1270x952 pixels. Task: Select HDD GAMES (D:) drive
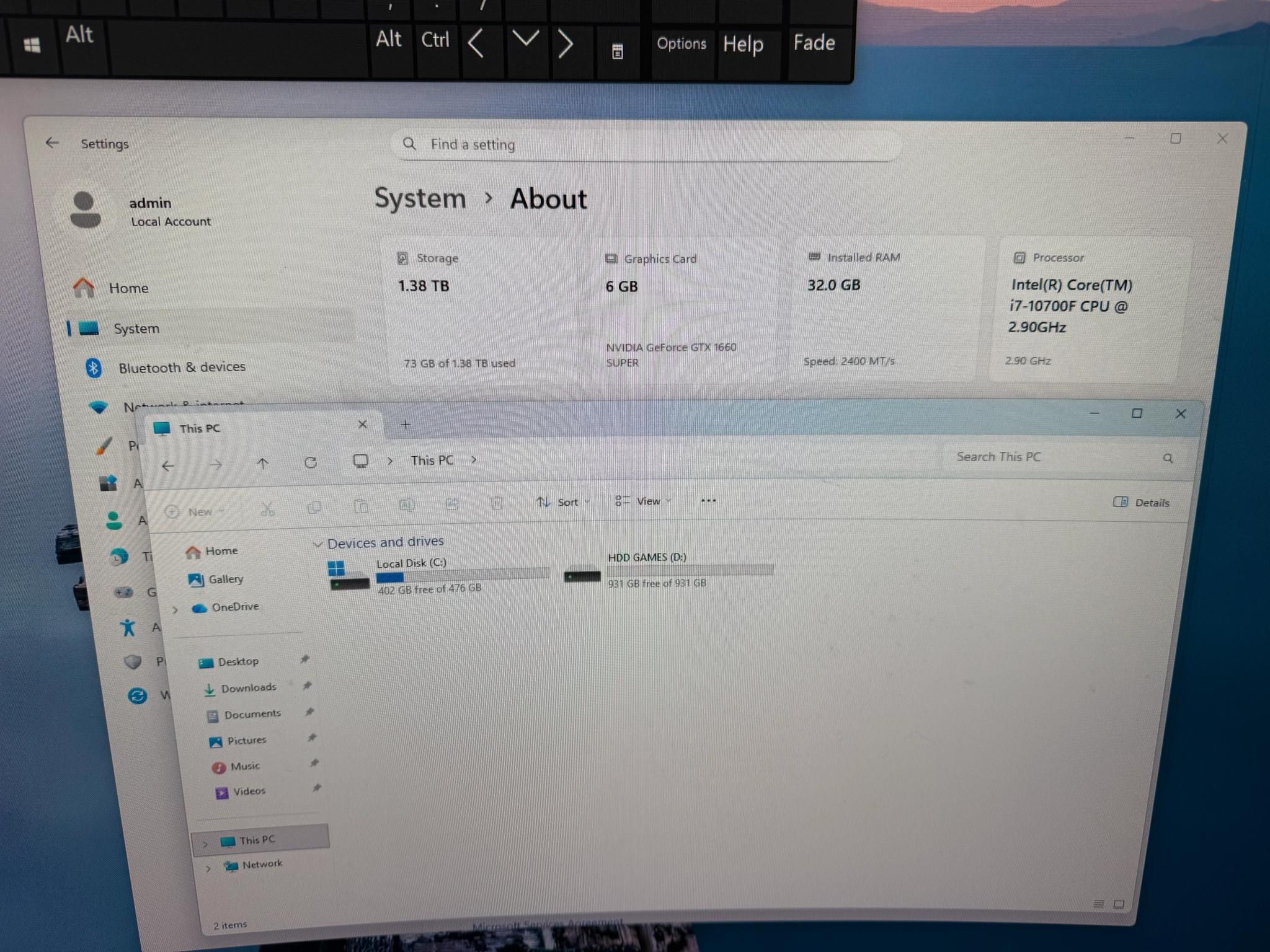(x=668, y=570)
